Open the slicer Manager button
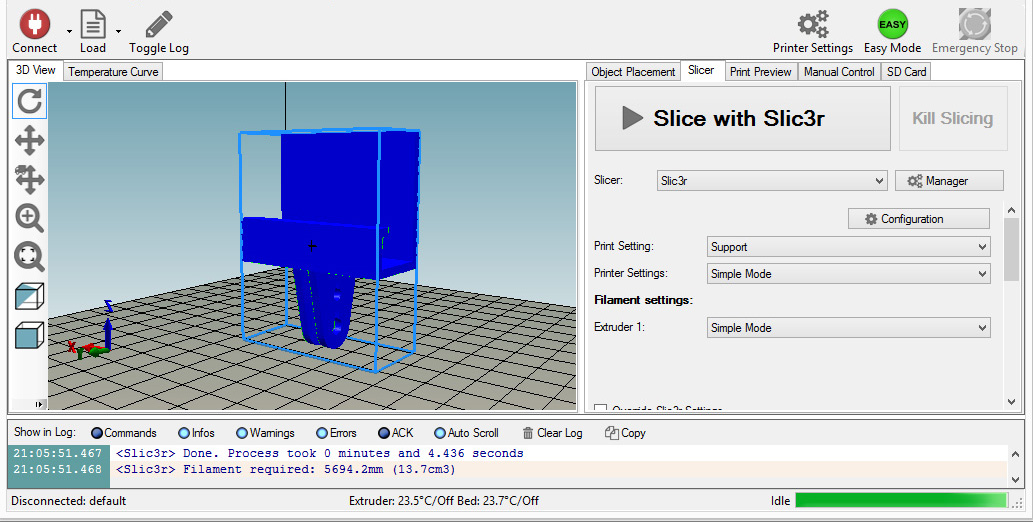Screen dimensions: 1033x522 point(949,181)
